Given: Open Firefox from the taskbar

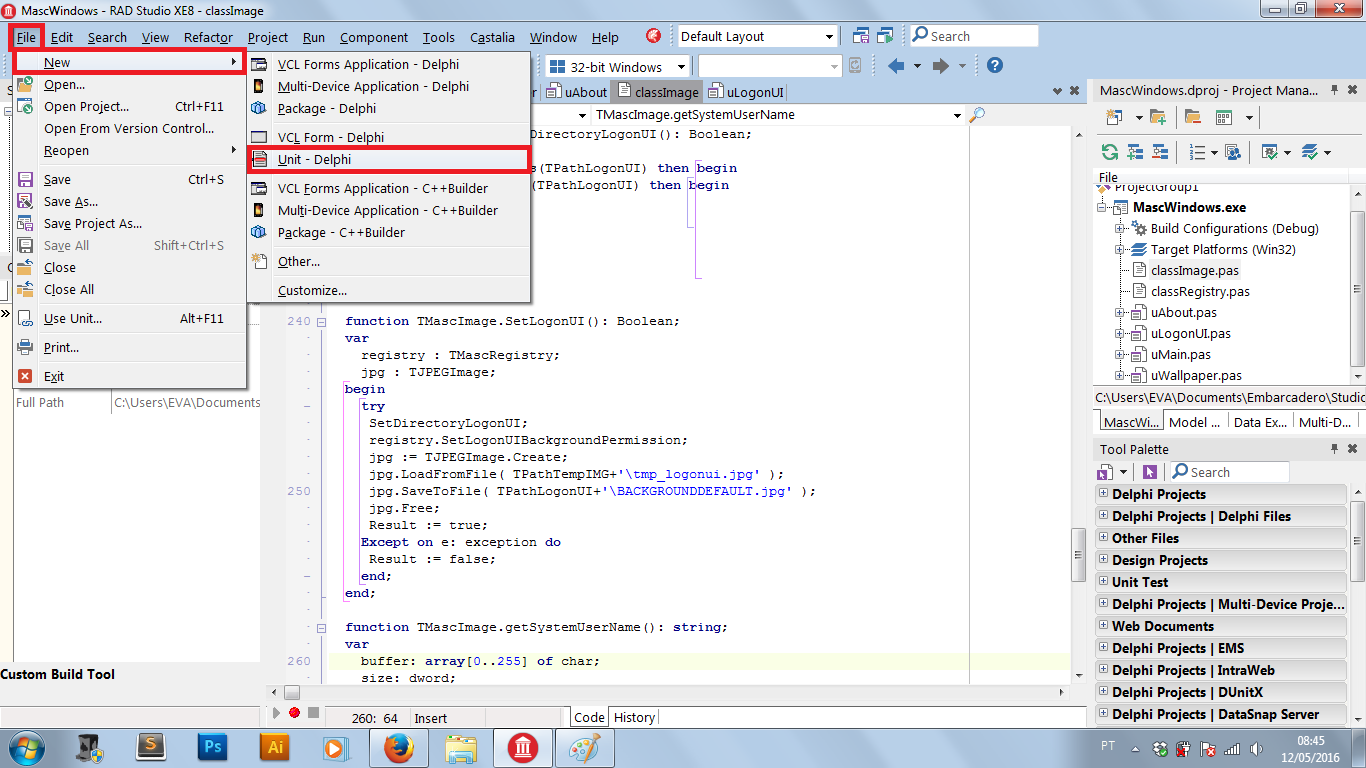Looking at the screenshot, I should pyautogui.click(x=398, y=747).
